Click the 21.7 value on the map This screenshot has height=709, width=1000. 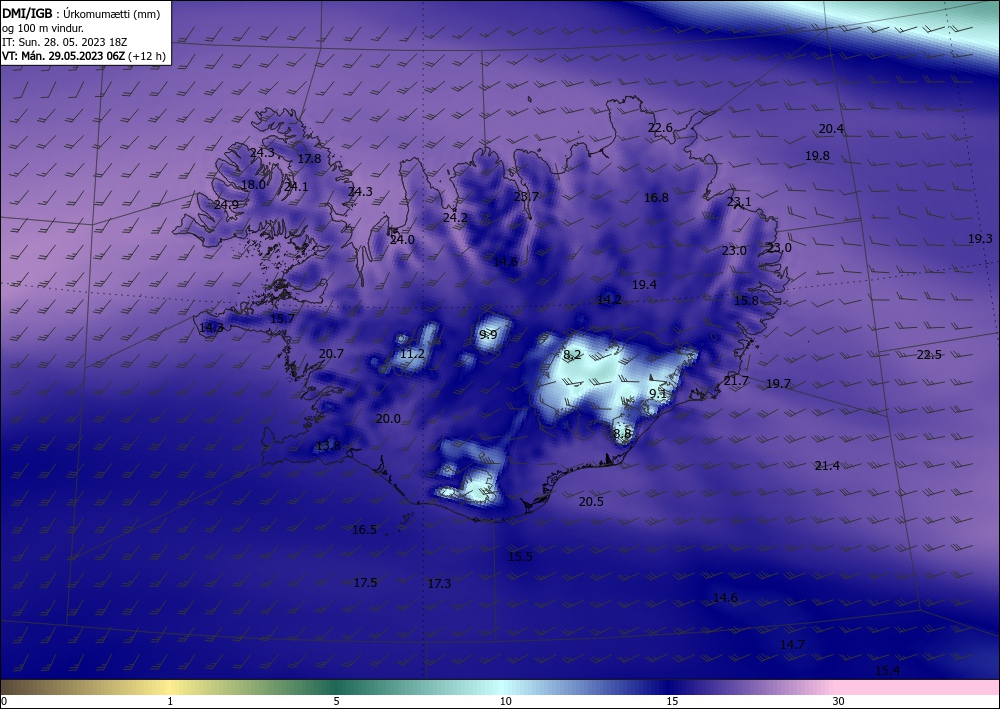[x=736, y=381]
